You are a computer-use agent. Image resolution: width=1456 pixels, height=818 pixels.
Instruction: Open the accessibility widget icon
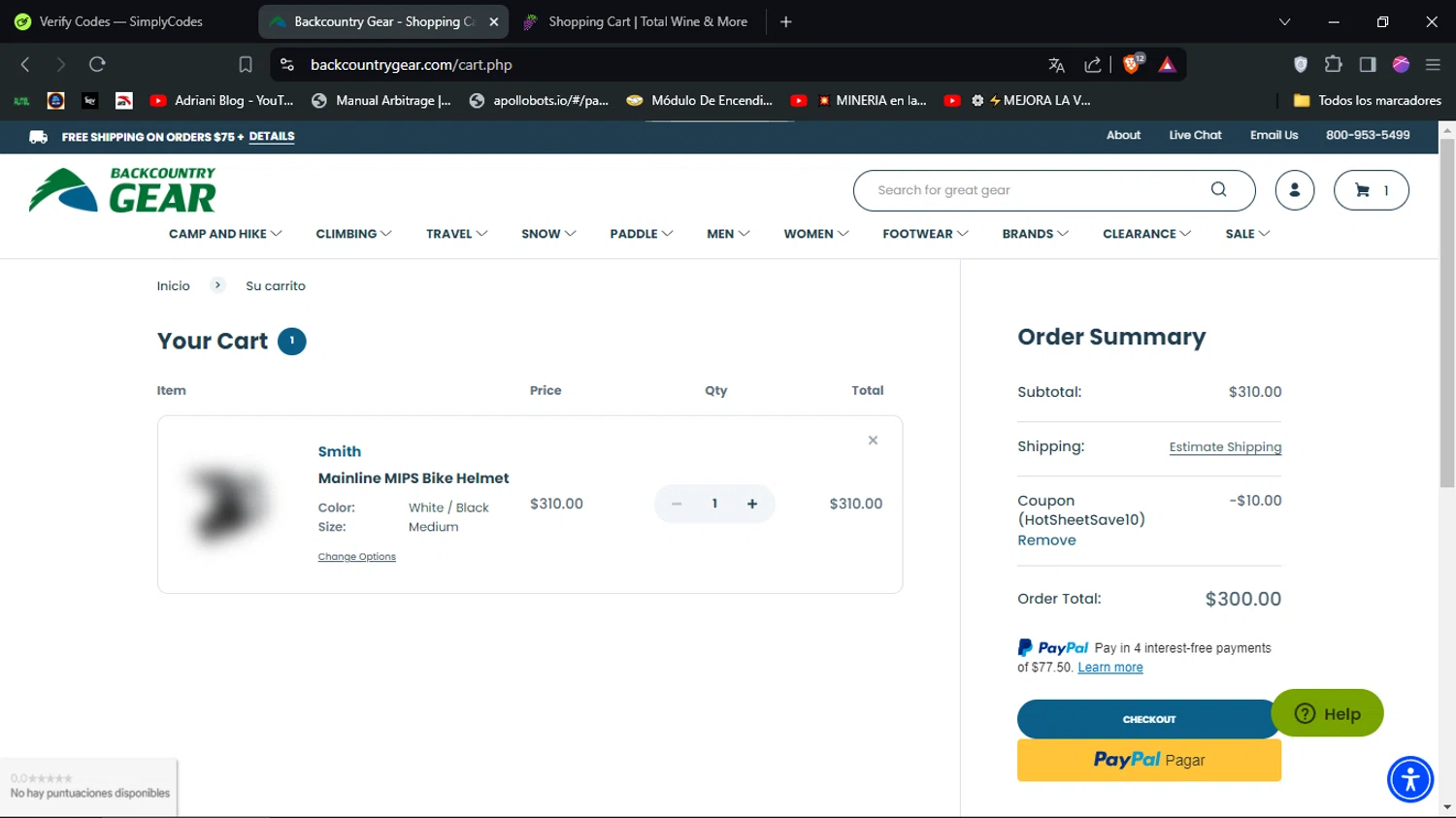pyautogui.click(x=1410, y=779)
